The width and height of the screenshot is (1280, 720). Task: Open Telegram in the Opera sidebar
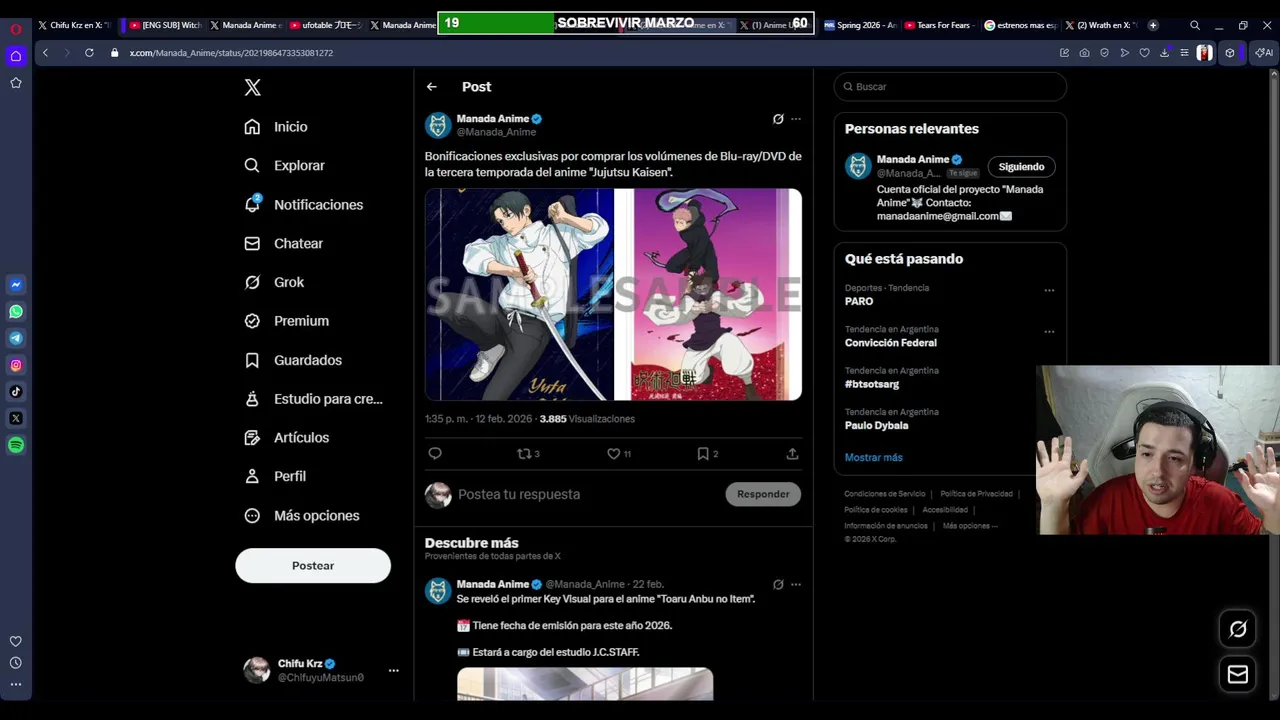coord(16,338)
